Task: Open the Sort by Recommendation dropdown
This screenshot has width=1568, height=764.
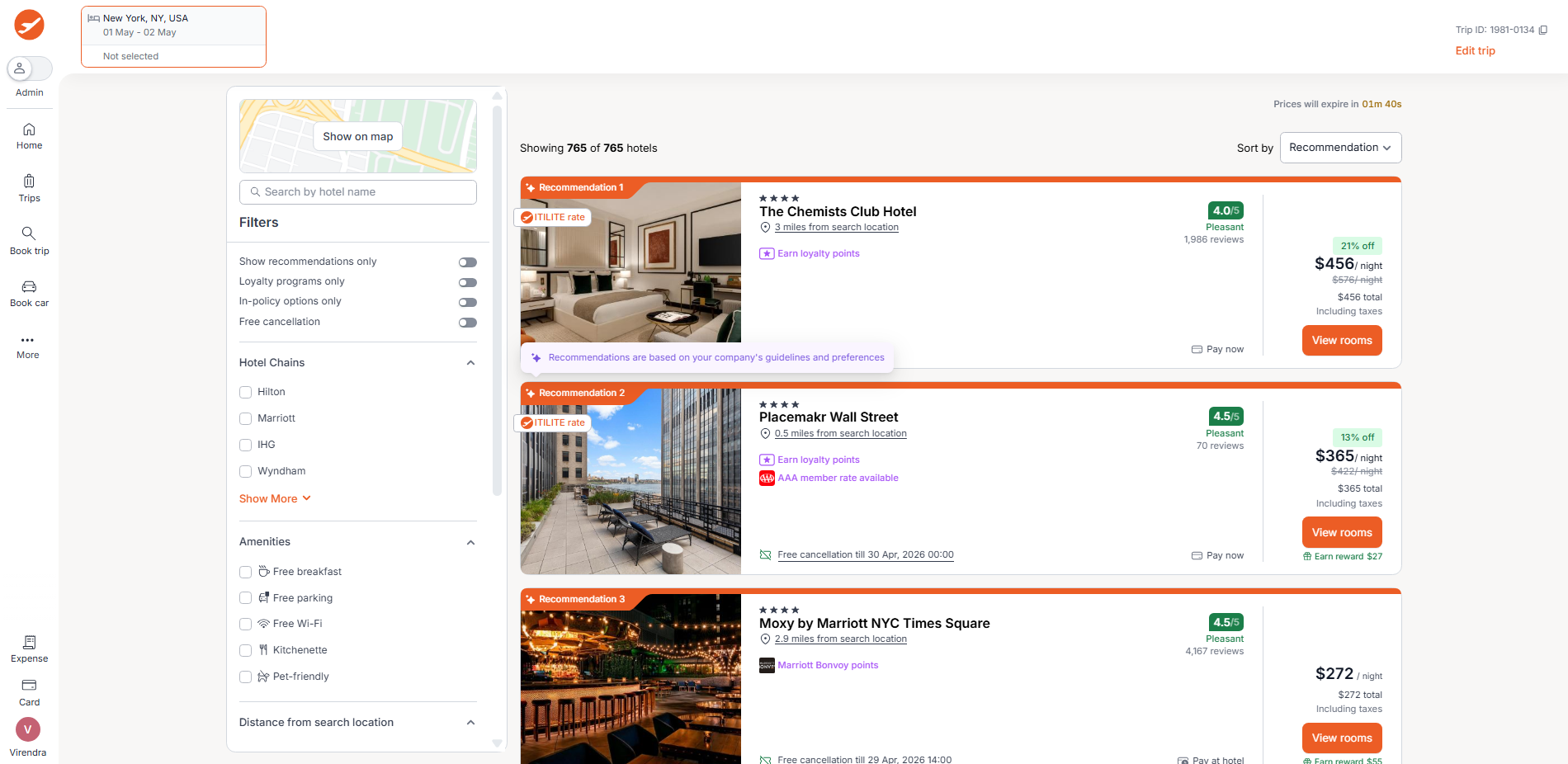Action: [x=1340, y=148]
